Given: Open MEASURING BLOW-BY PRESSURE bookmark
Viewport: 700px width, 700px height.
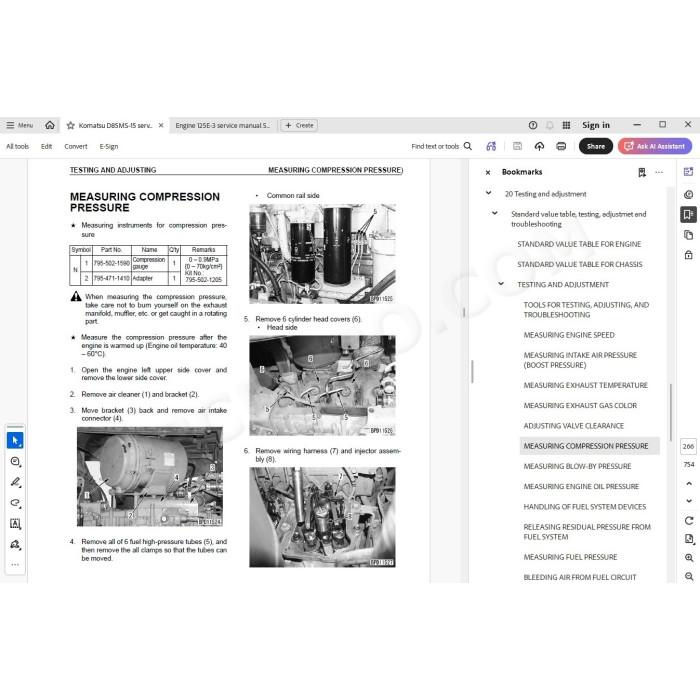Looking at the screenshot, I should [577, 466].
